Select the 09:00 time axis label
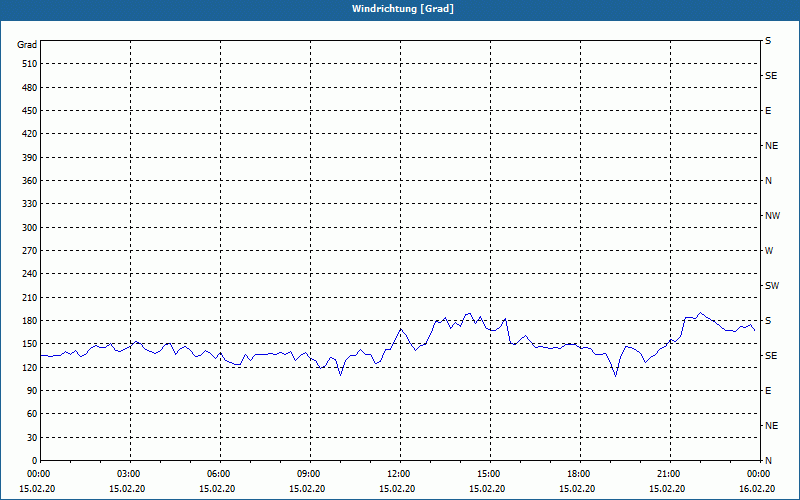Image resolution: width=800 pixels, height=500 pixels. coord(310,474)
